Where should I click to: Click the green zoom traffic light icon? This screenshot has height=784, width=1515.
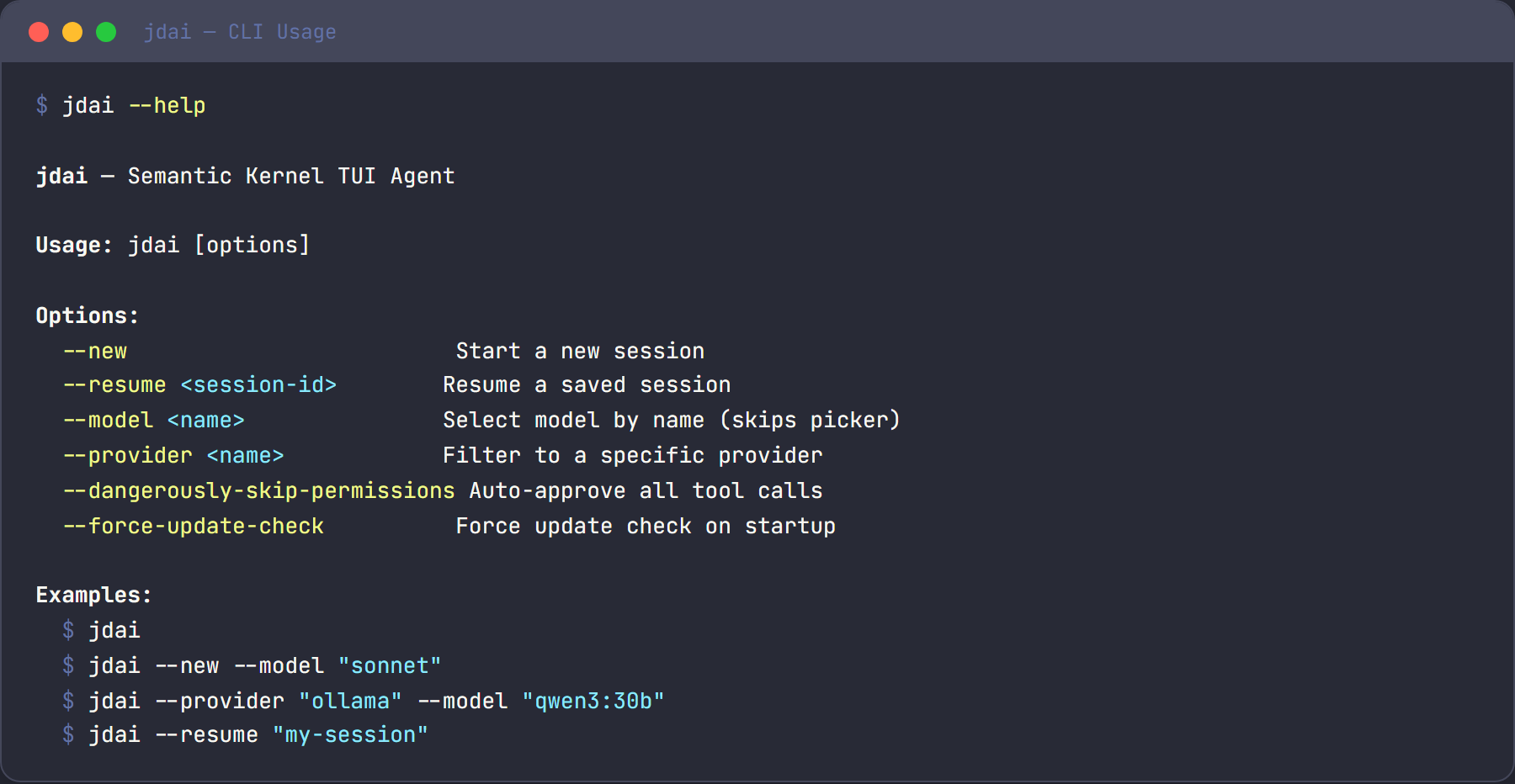(107, 32)
